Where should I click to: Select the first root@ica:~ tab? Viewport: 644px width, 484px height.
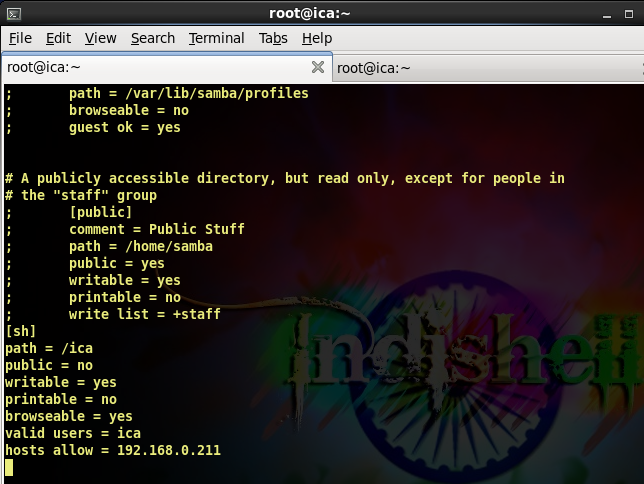[166, 67]
